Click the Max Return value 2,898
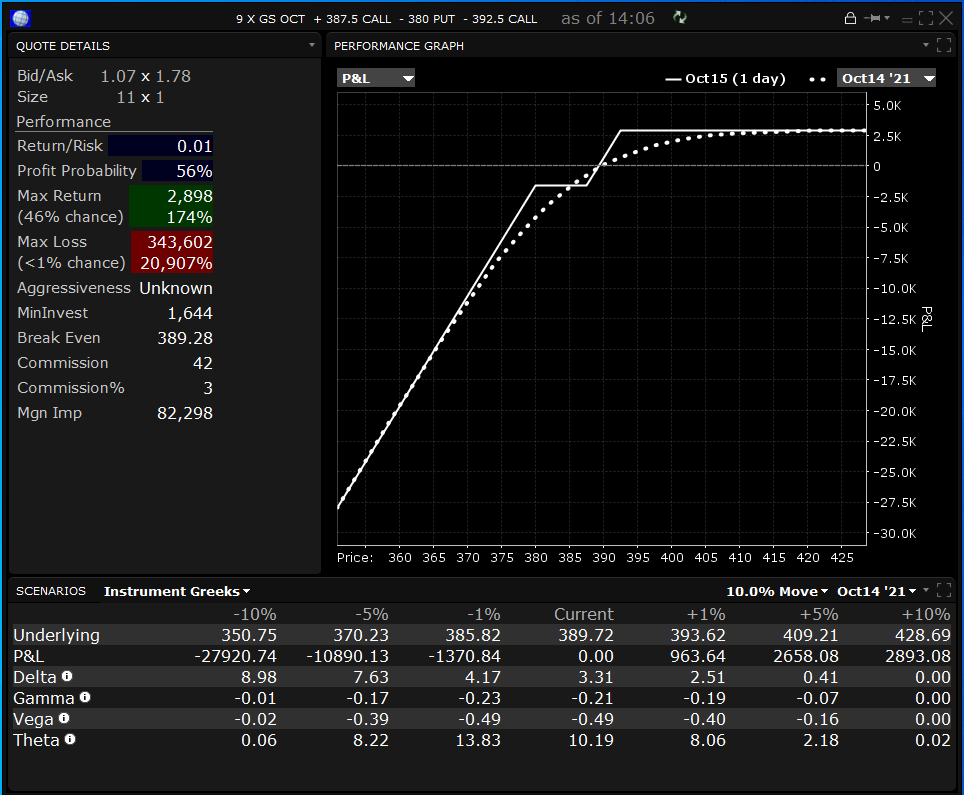Screen dimensions: 964x795 point(190,196)
